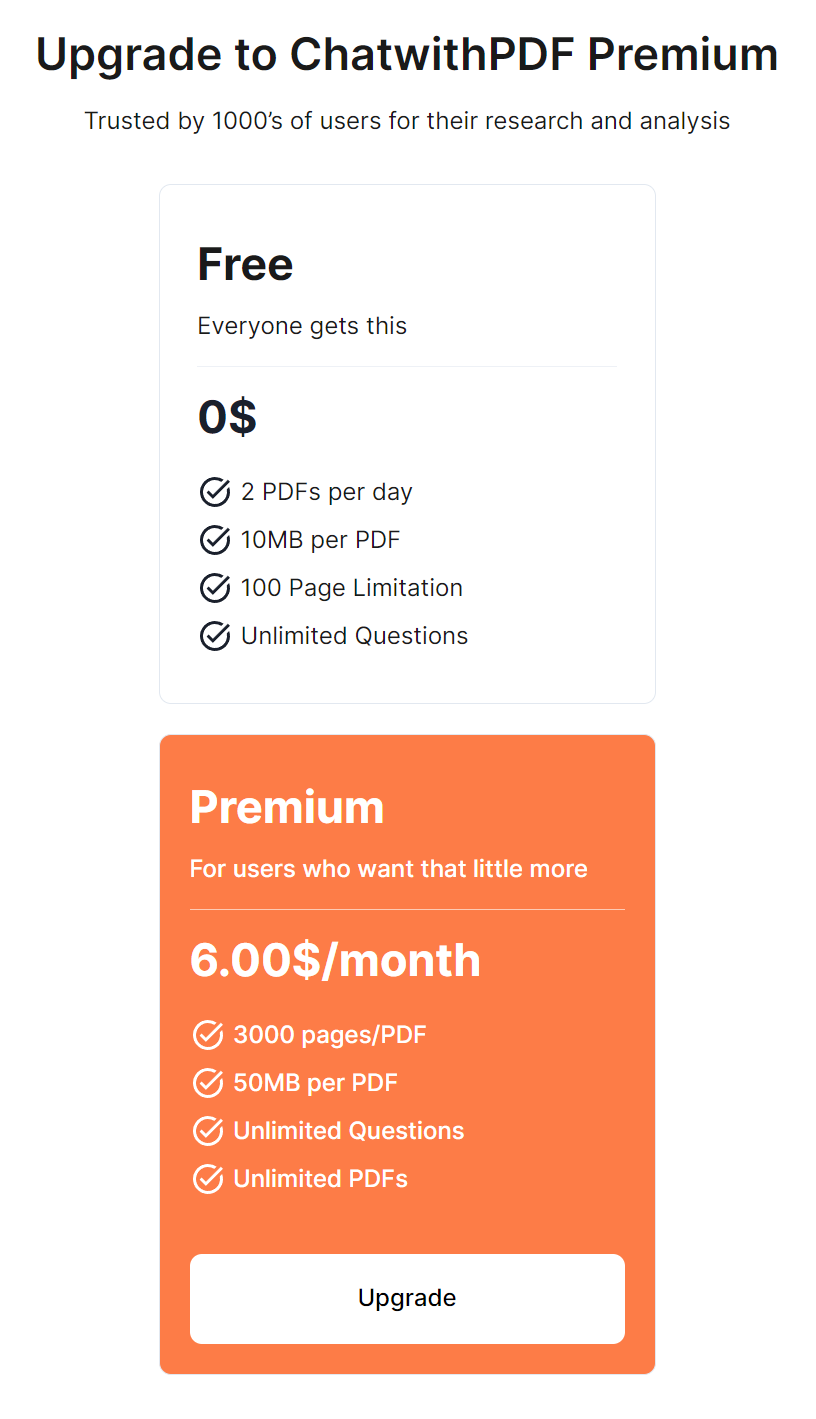Click checkmark icon beside 3000 pages/PDF

click(207, 1035)
